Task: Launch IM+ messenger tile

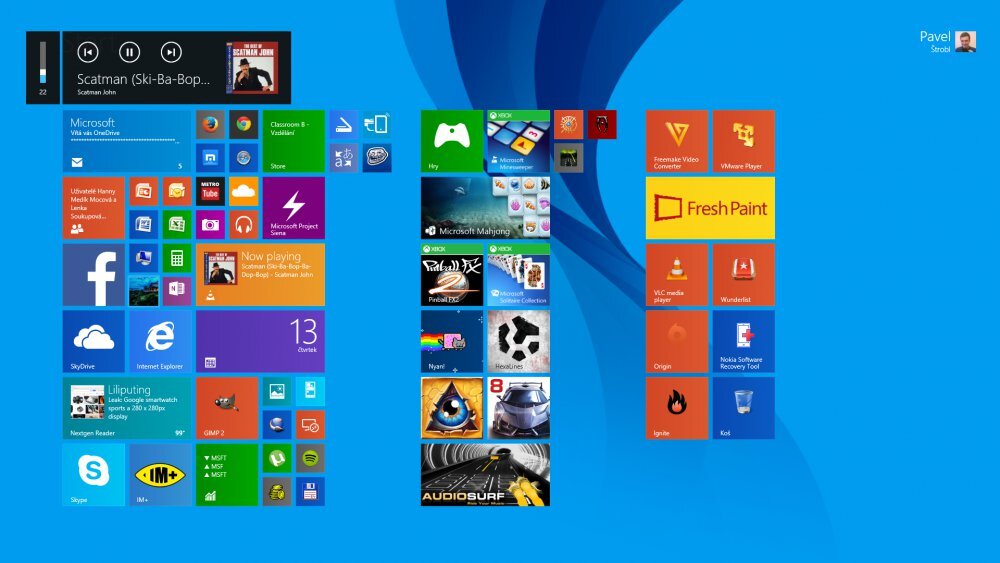Action: pyautogui.click(x=160, y=475)
